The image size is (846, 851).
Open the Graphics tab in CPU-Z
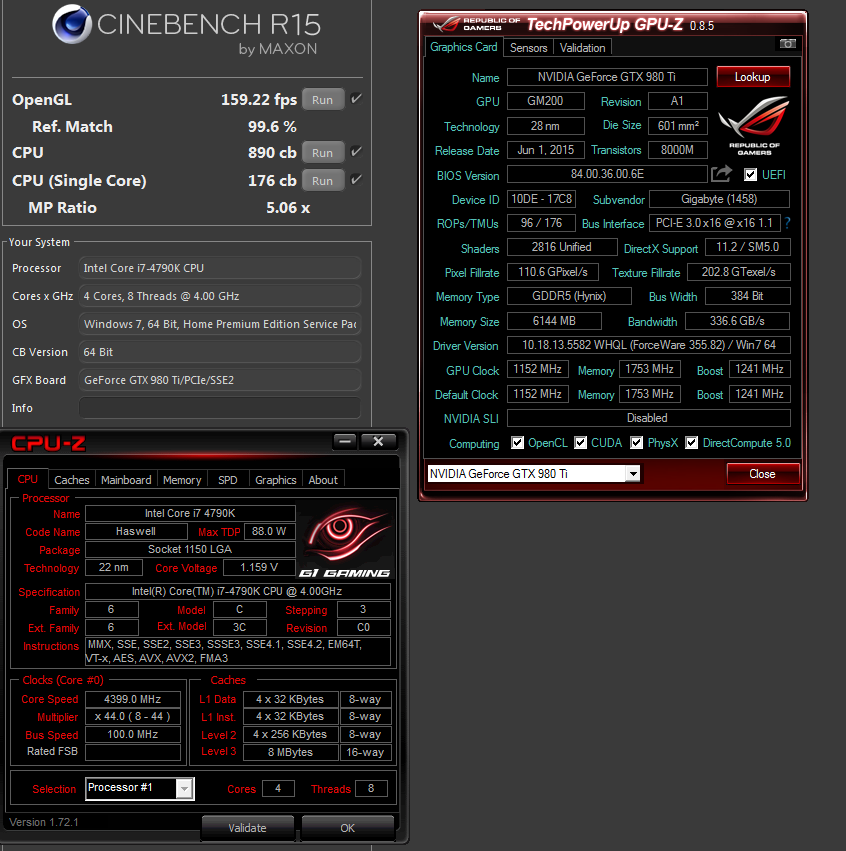(x=276, y=480)
